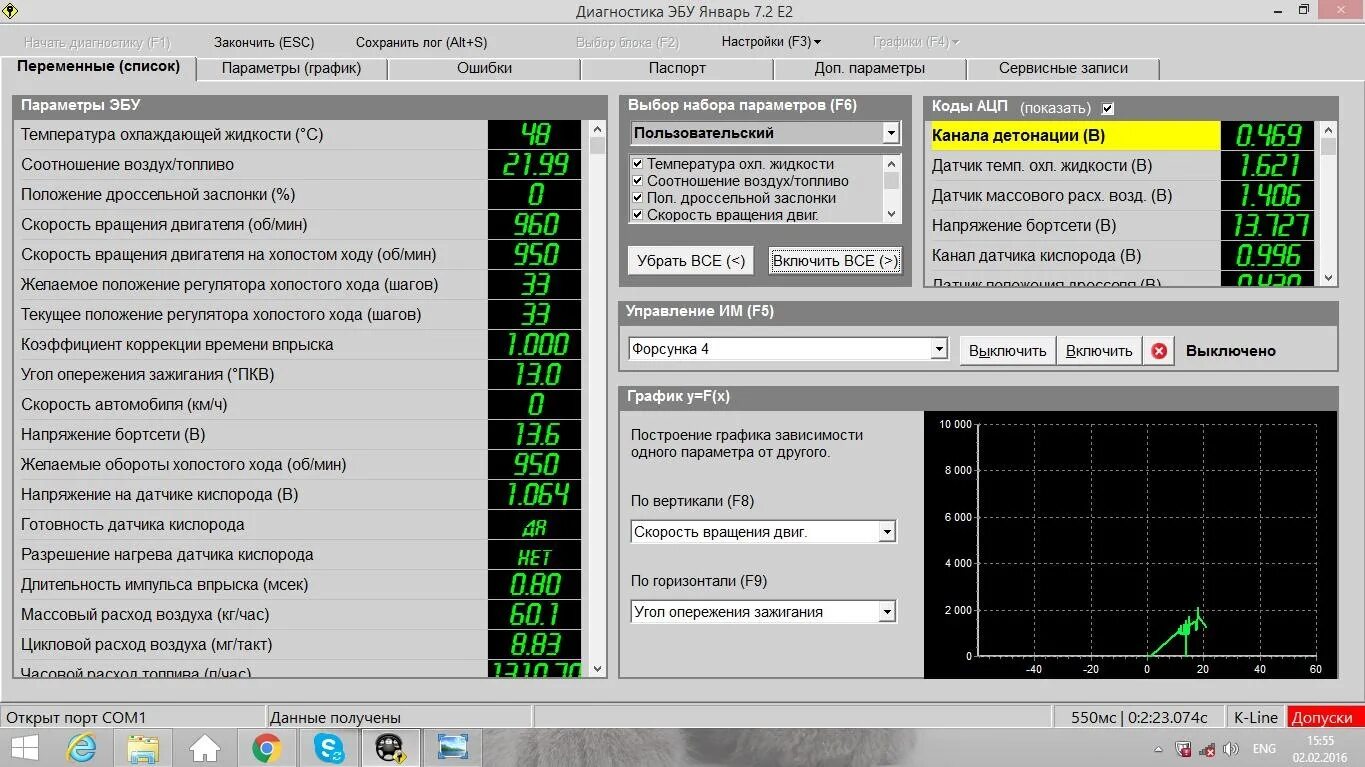Open Графики (F4) menu

pos(916,42)
